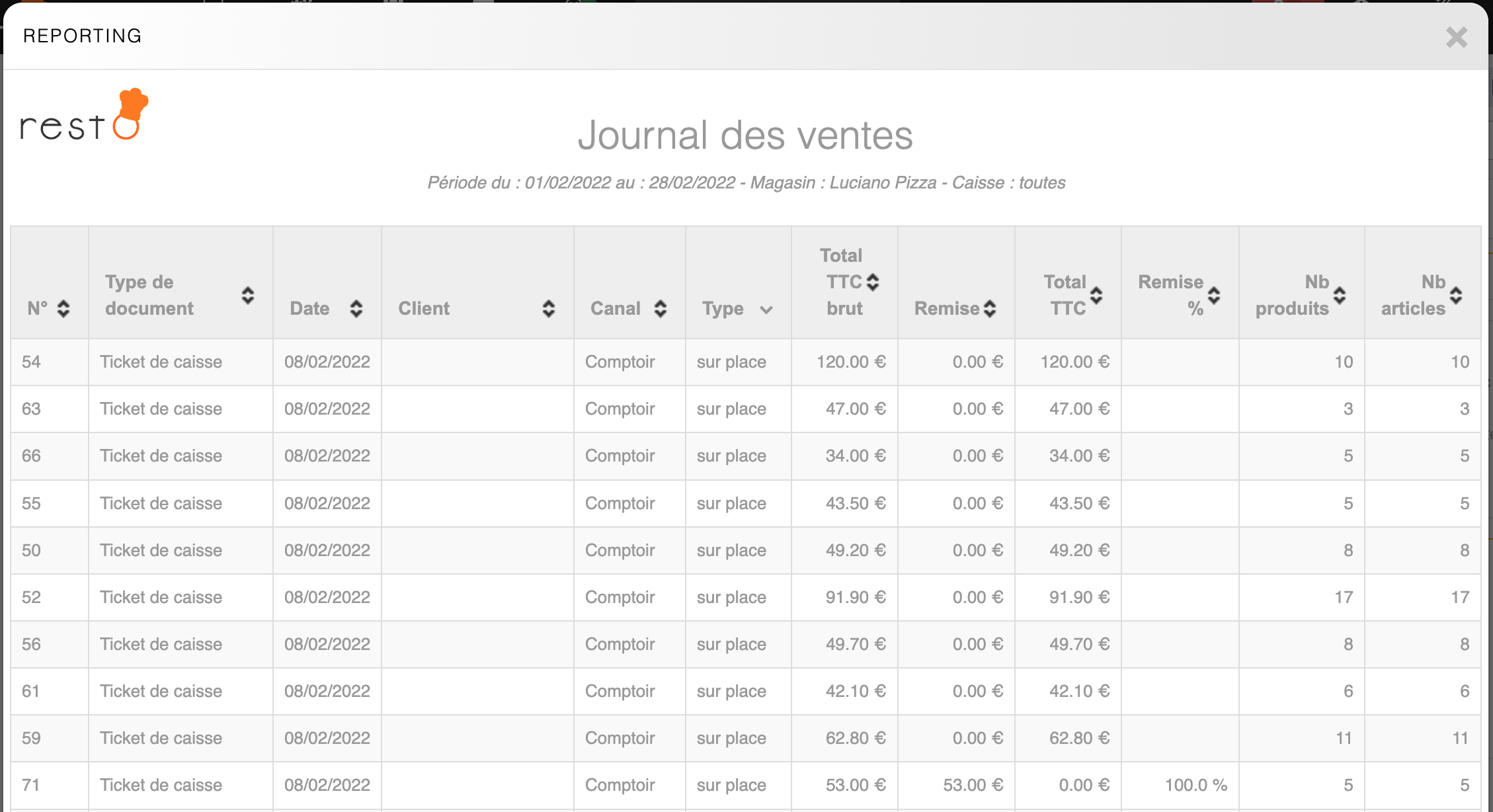Click the Remise column sort icon
The height and width of the screenshot is (812, 1493).
click(x=990, y=309)
